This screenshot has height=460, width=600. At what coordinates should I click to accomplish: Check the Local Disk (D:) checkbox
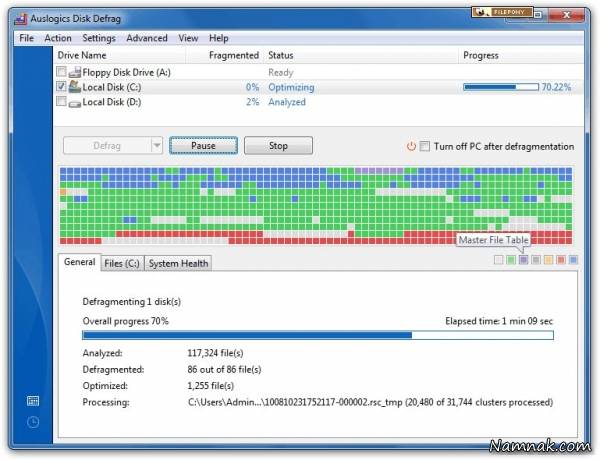(62, 102)
